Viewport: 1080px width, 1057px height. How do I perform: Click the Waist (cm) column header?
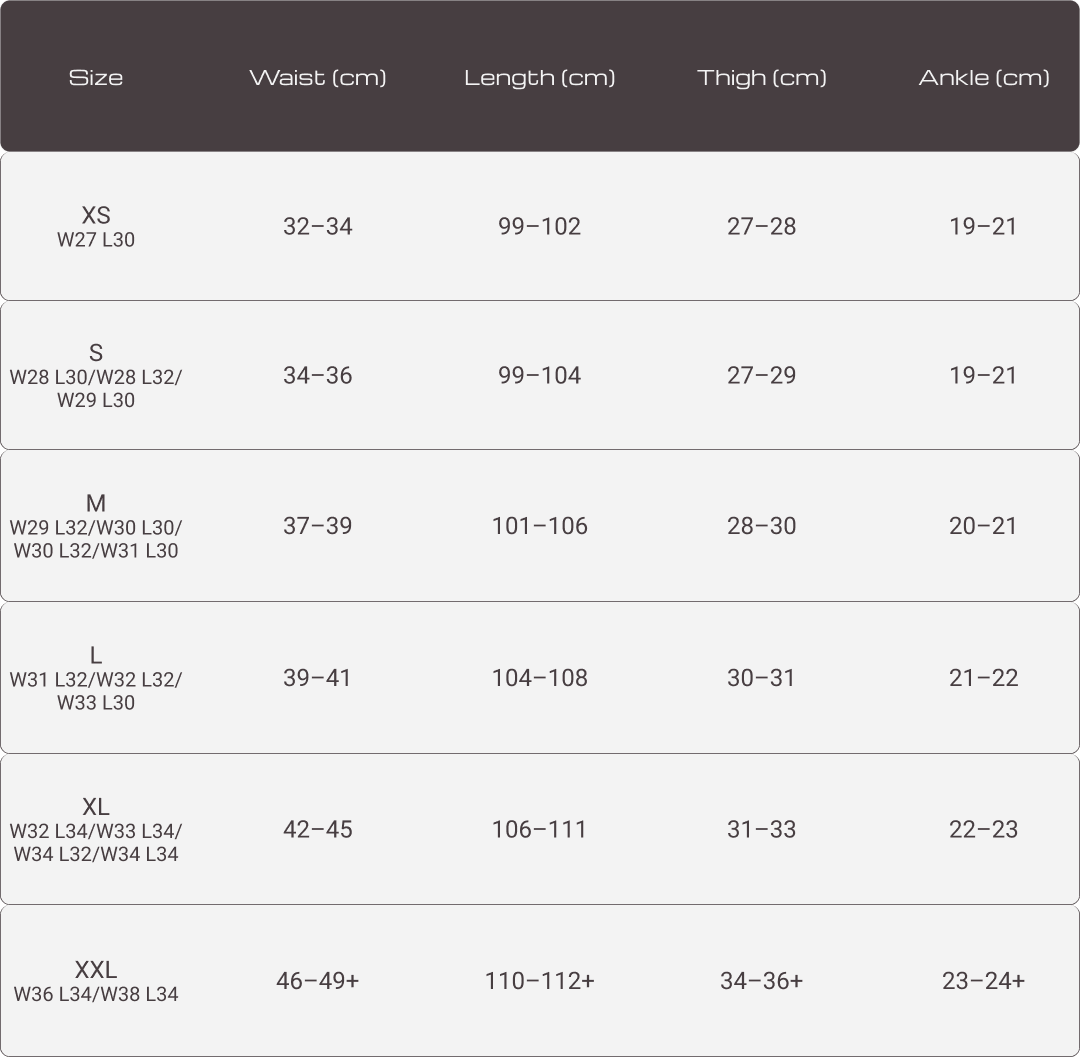pos(318,77)
